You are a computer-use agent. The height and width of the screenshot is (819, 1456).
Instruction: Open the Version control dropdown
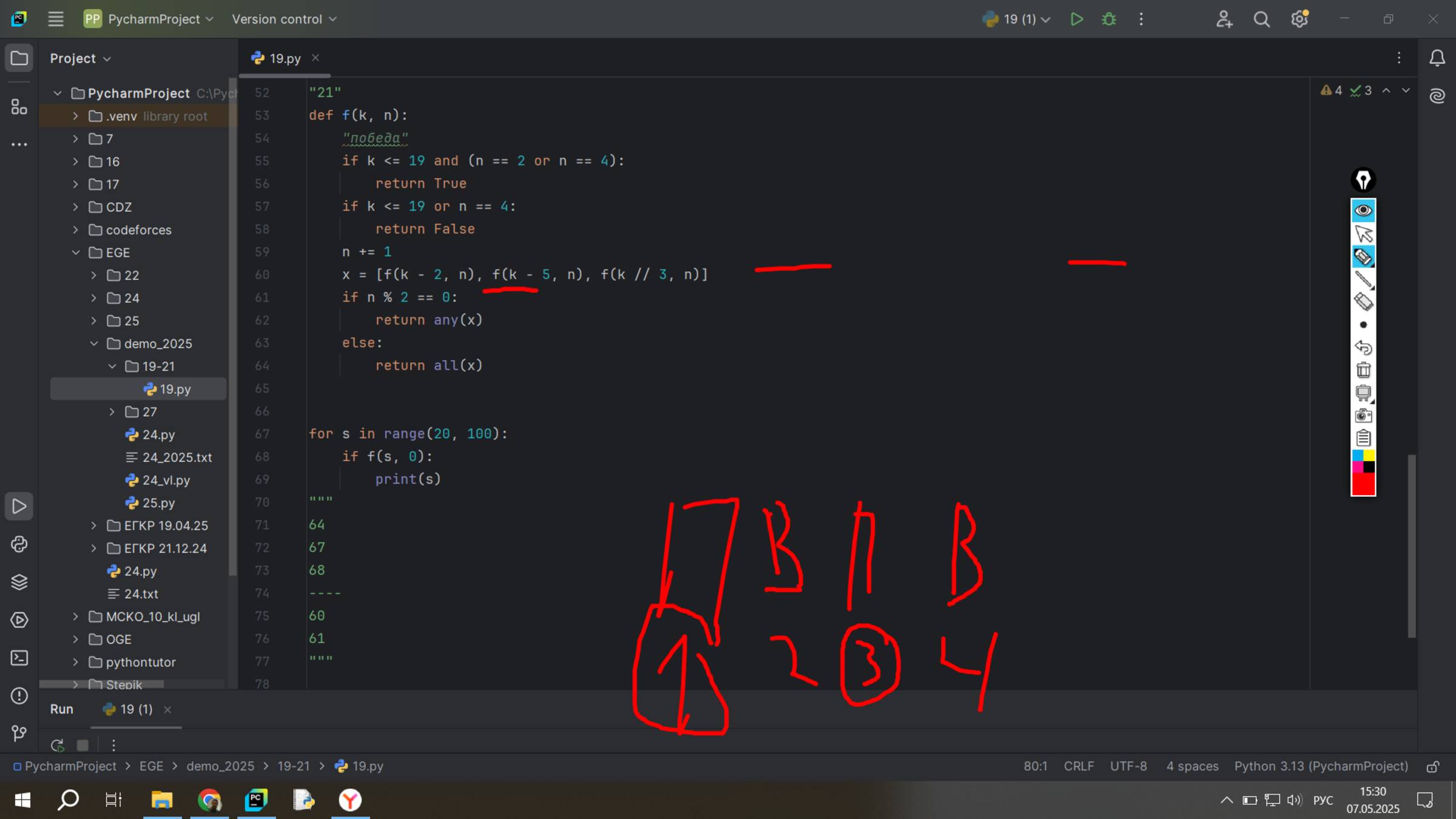pos(284,19)
